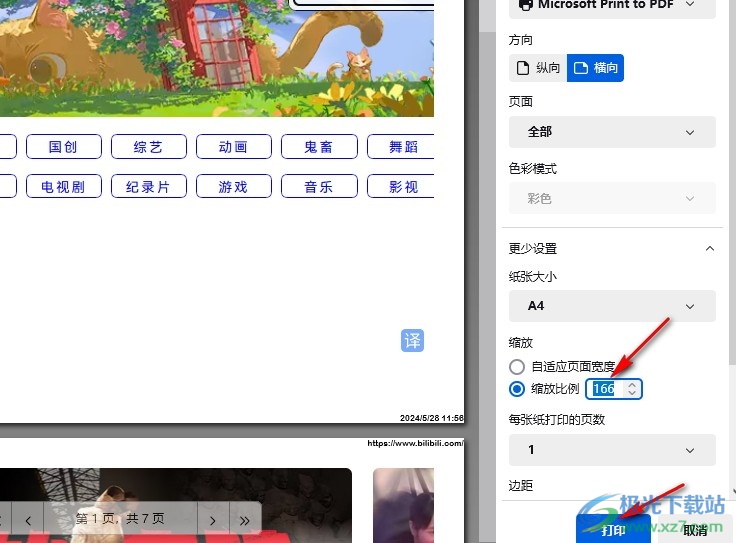The width and height of the screenshot is (736, 543).
Task: Open the disabled 色彩模式 dropdown showing 彩色
Action: 612,199
